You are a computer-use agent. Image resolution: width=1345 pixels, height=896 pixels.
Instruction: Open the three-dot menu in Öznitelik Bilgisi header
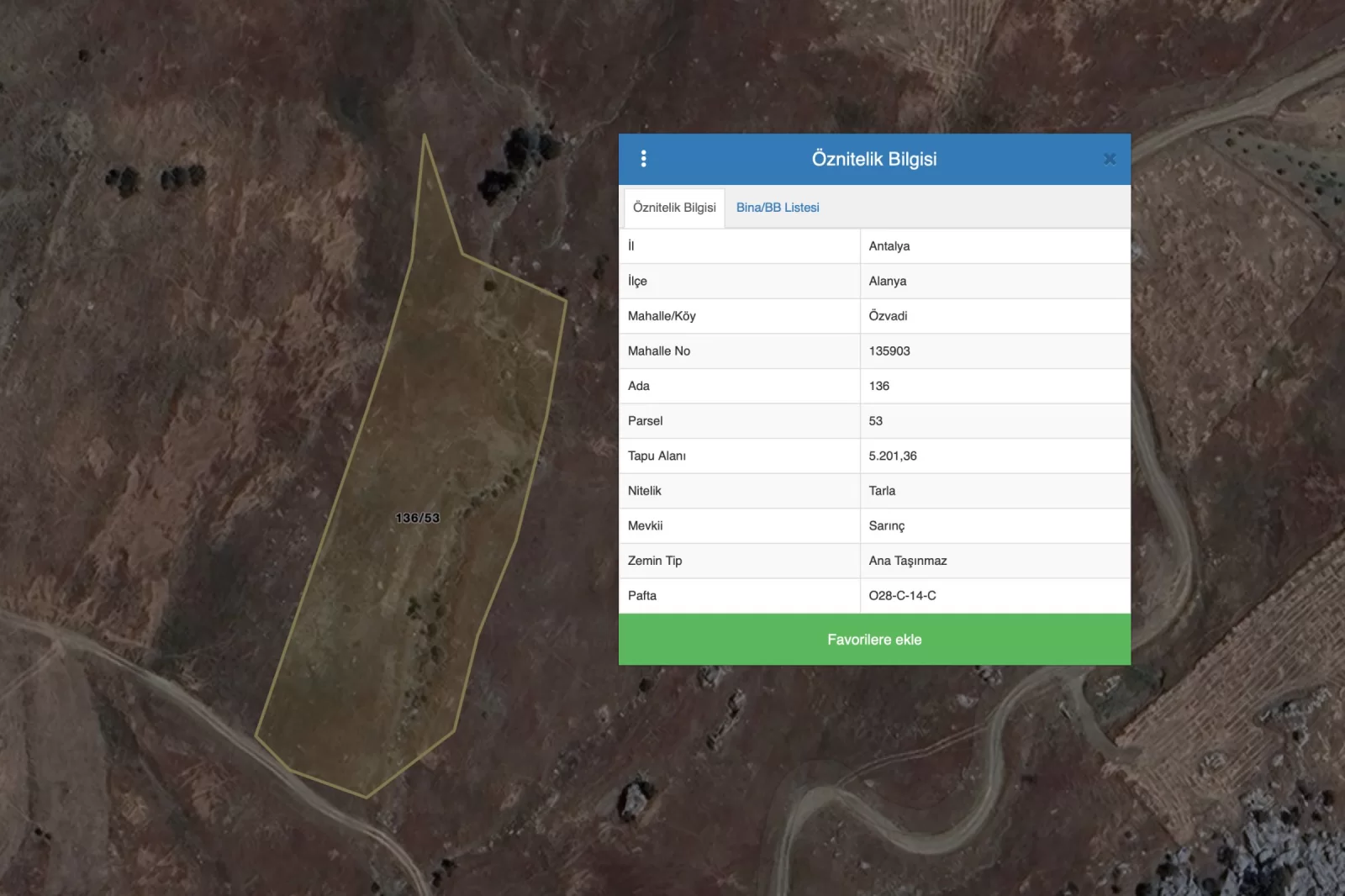pos(643,159)
